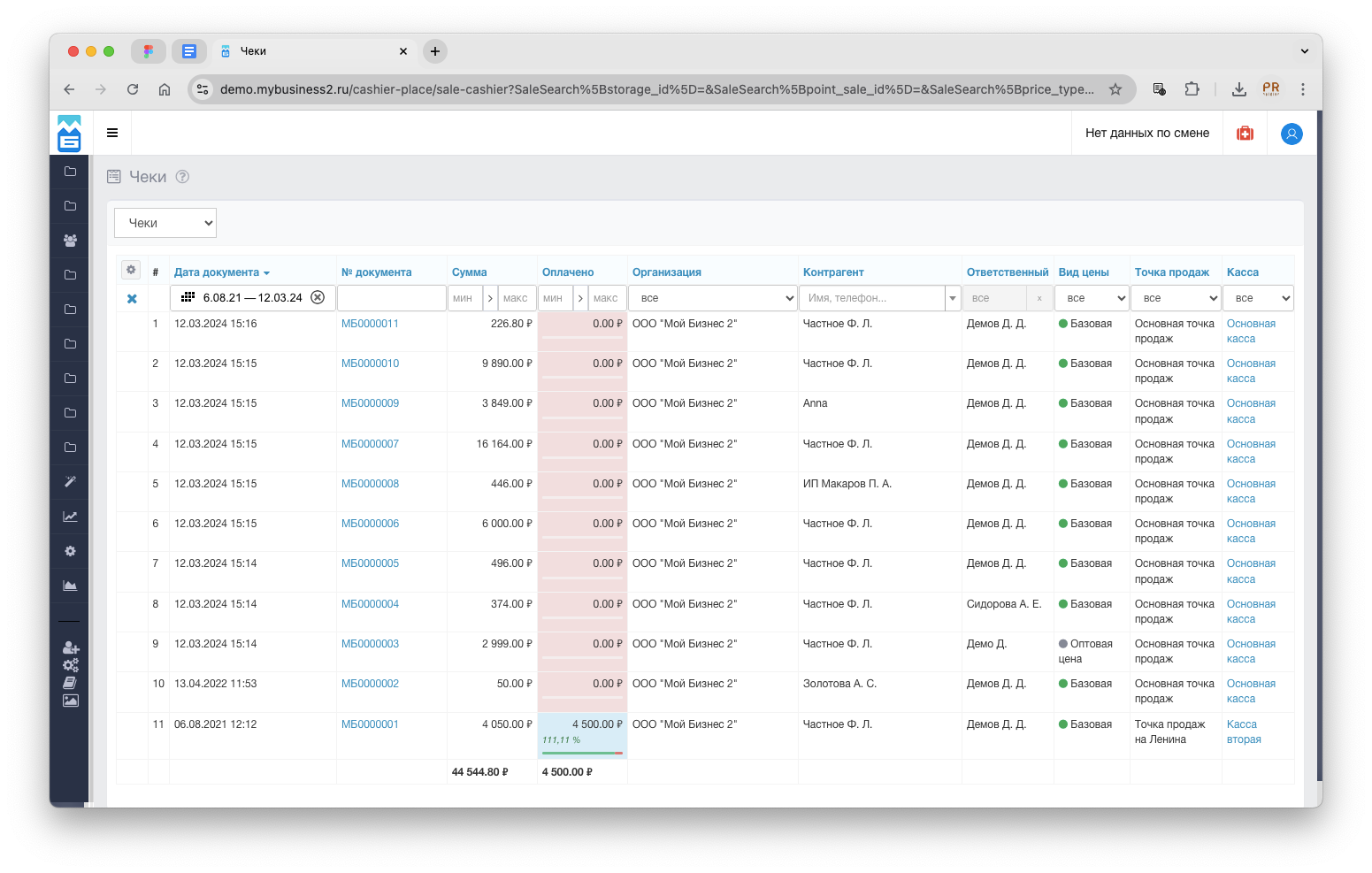Focus the Оплачено мин input
1372x873 pixels.
(556, 298)
